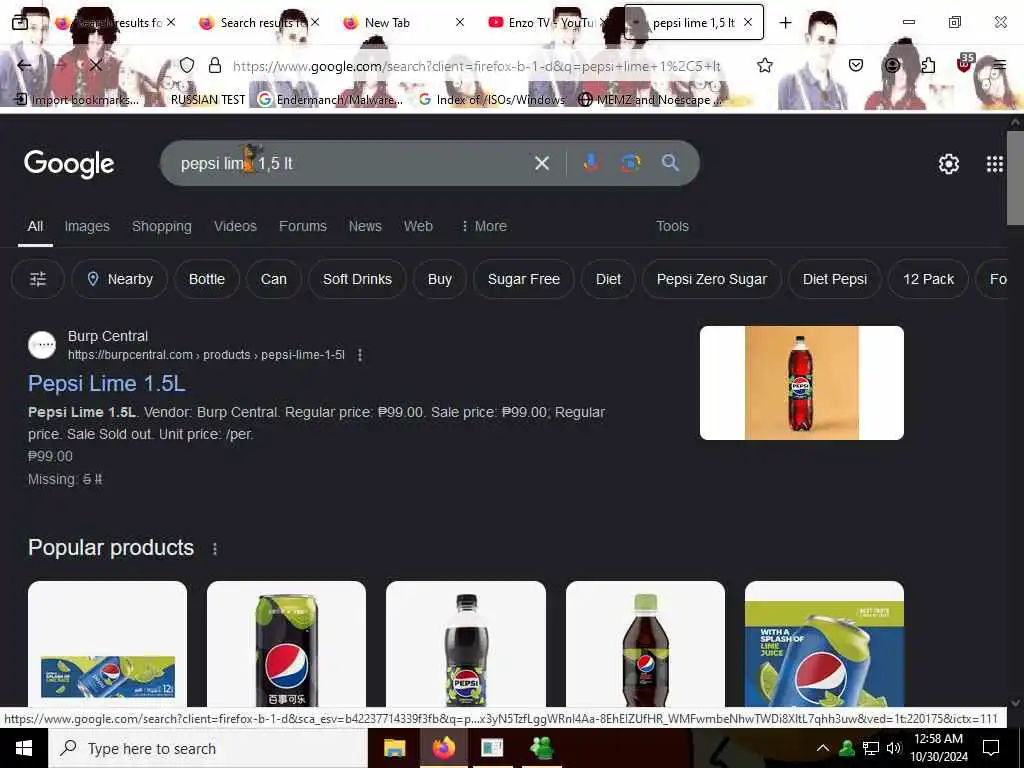1024x768 pixels.
Task: Open the MEMZ and Noescape bookmark
Action: [652, 100]
